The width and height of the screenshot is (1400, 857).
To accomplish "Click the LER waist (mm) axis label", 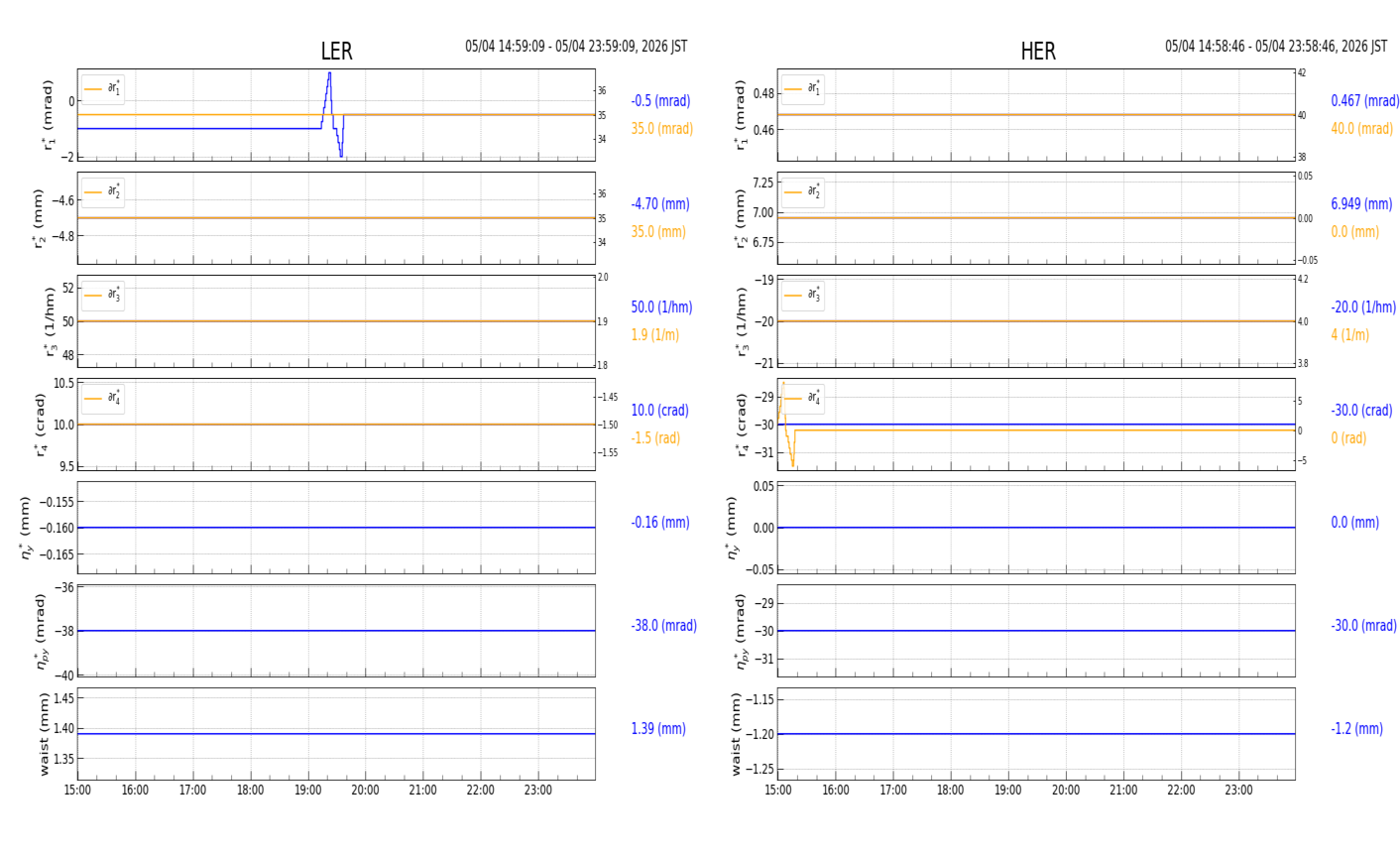I will coord(43,734).
